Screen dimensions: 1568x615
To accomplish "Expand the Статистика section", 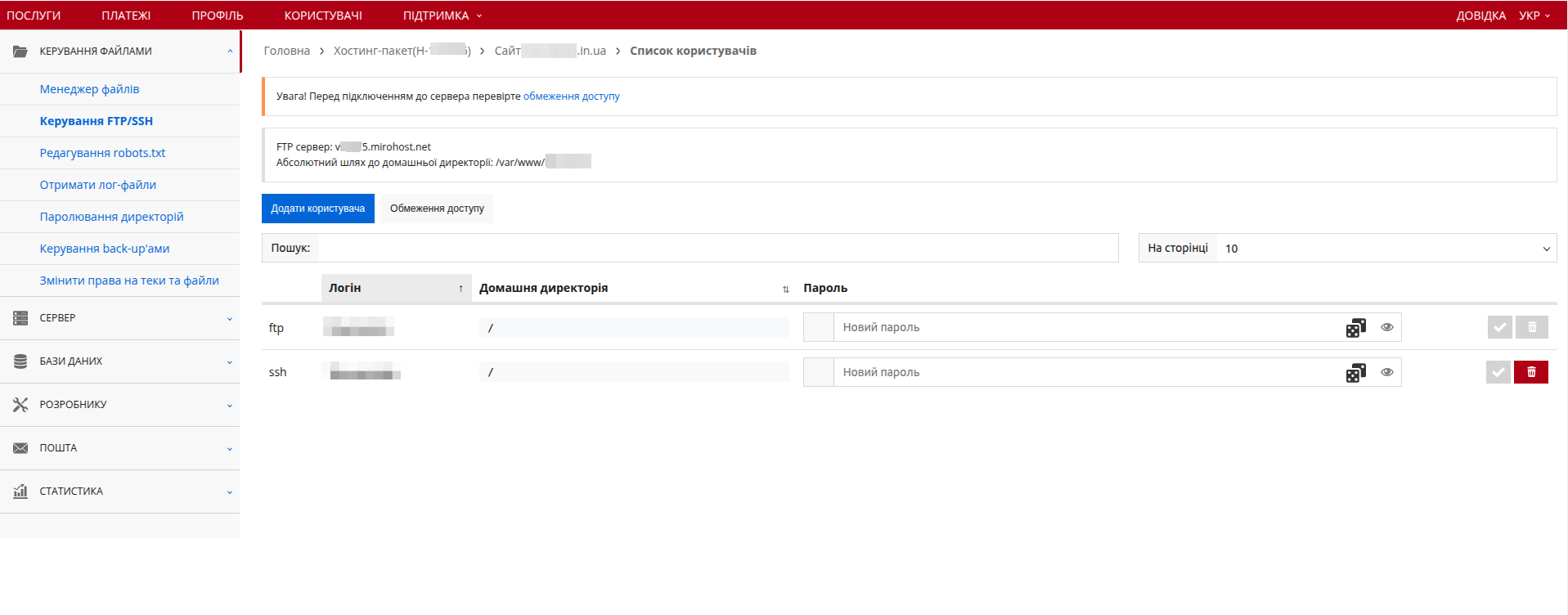I will [230, 492].
